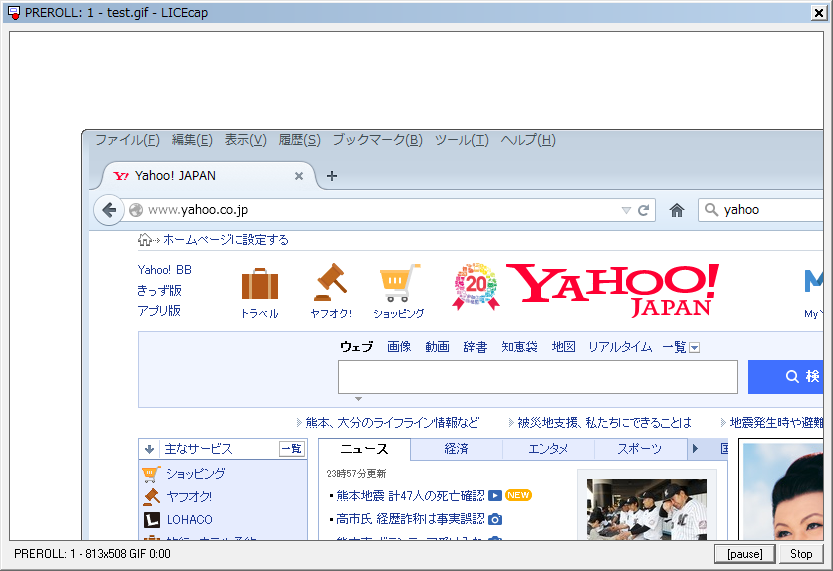Show more news tabs with right arrow
This screenshot has width=833, height=571.
695,449
